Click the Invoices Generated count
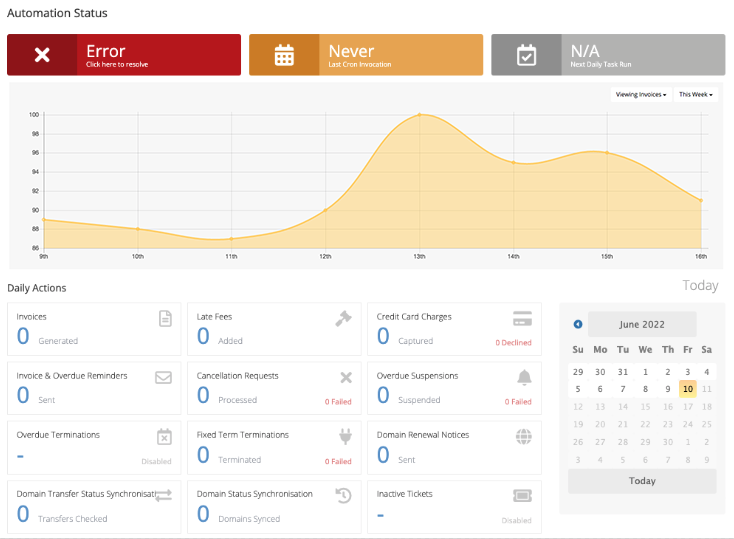 point(23,336)
